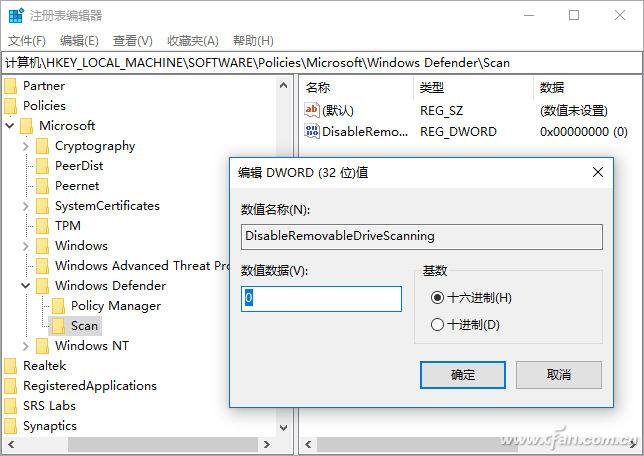This screenshot has height=456, width=644.
Task: Confirm with the 确定 button
Action: 463,375
